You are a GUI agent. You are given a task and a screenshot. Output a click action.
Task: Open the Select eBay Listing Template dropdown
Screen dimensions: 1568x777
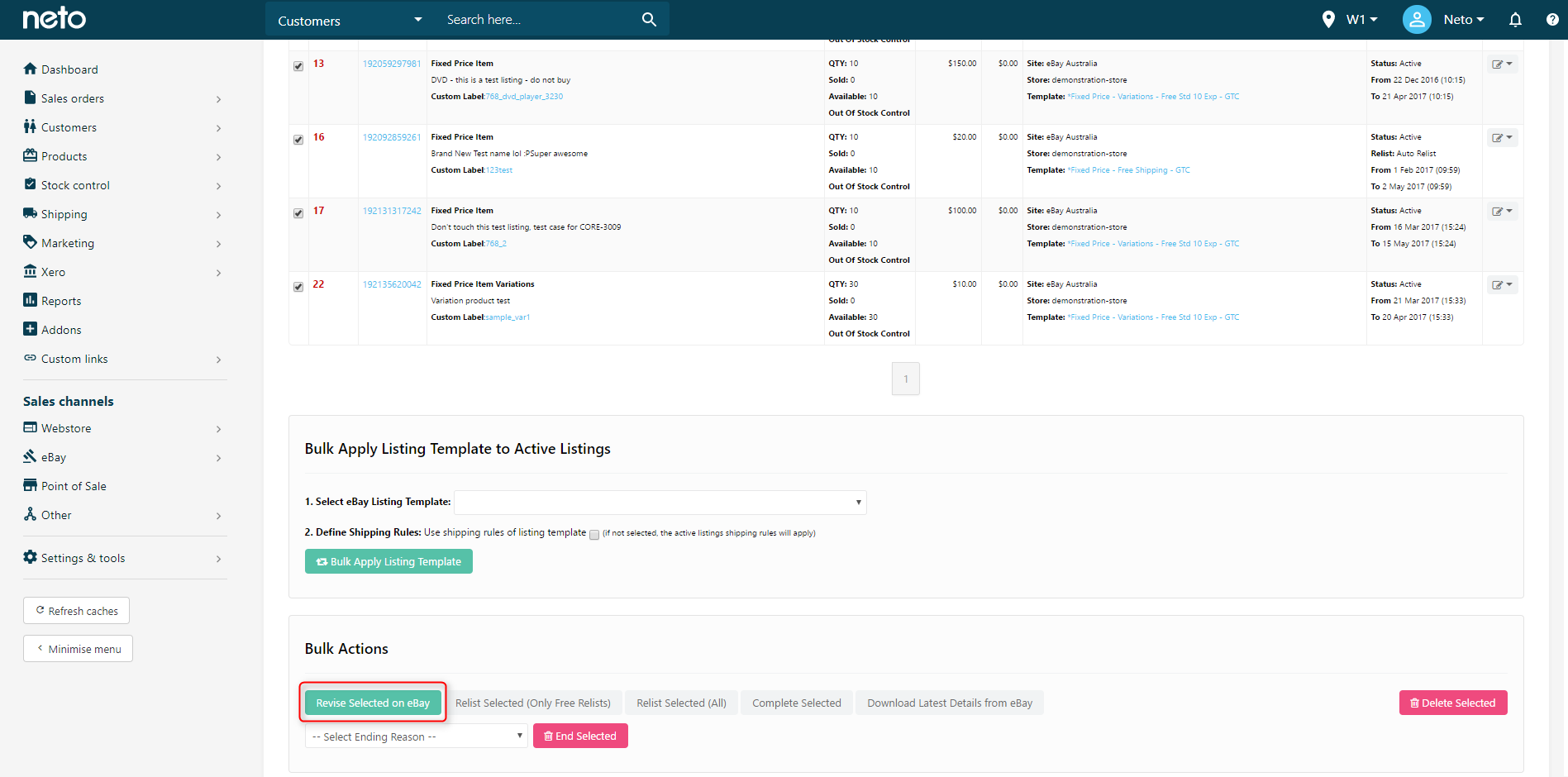click(660, 503)
